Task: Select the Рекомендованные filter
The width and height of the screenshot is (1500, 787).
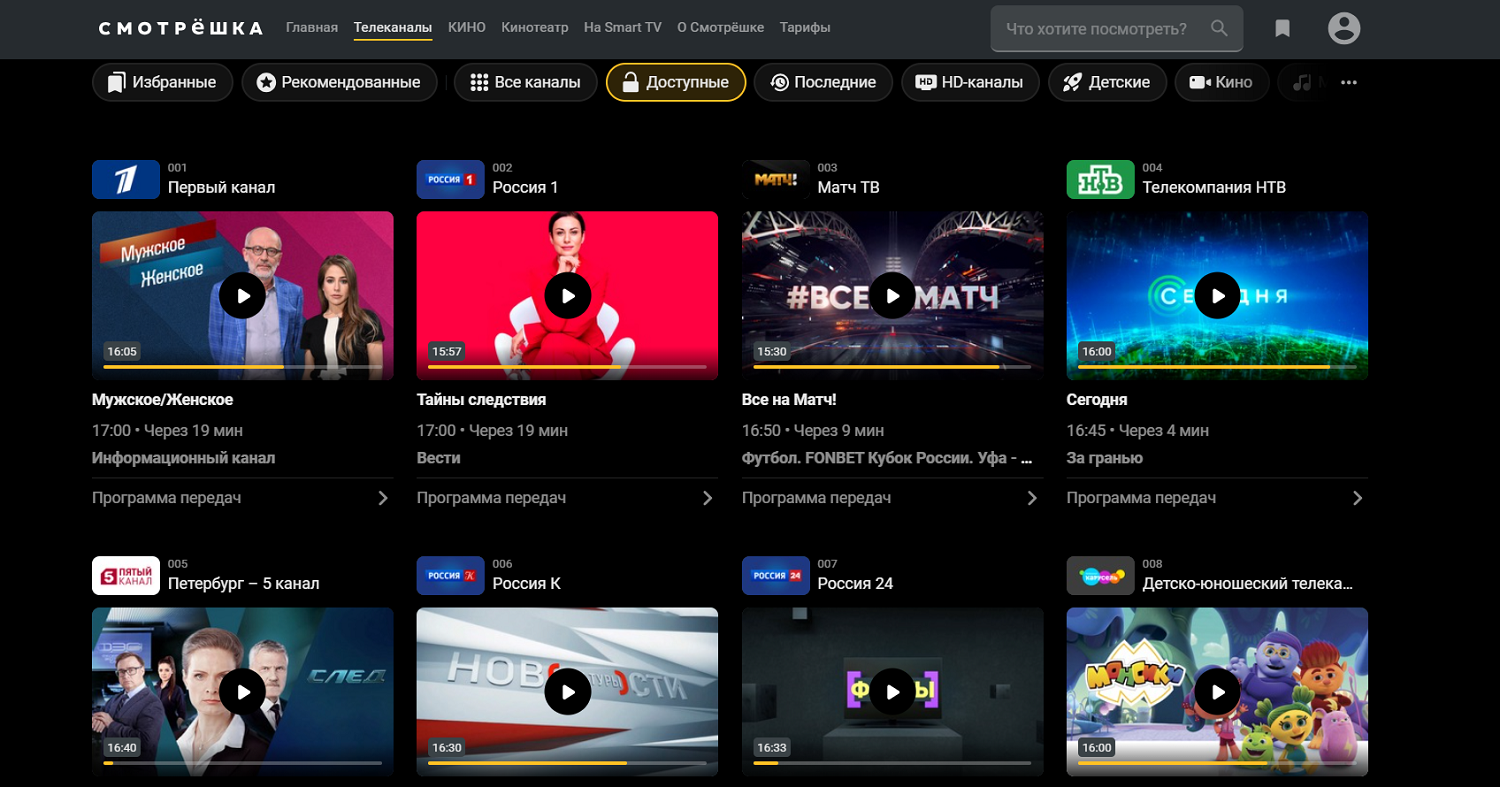Action: (x=339, y=82)
